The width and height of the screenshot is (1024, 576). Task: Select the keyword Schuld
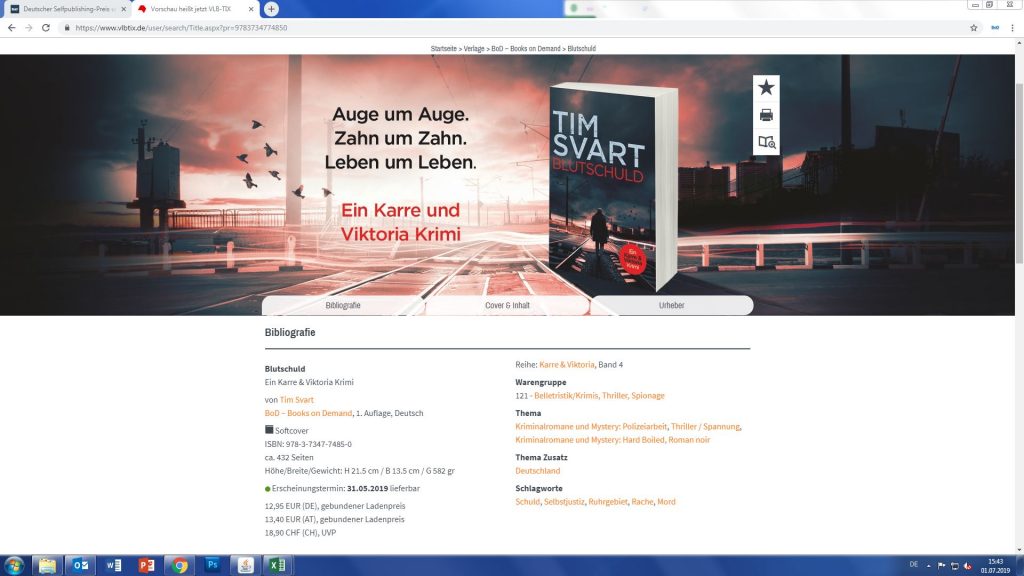[528, 502]
